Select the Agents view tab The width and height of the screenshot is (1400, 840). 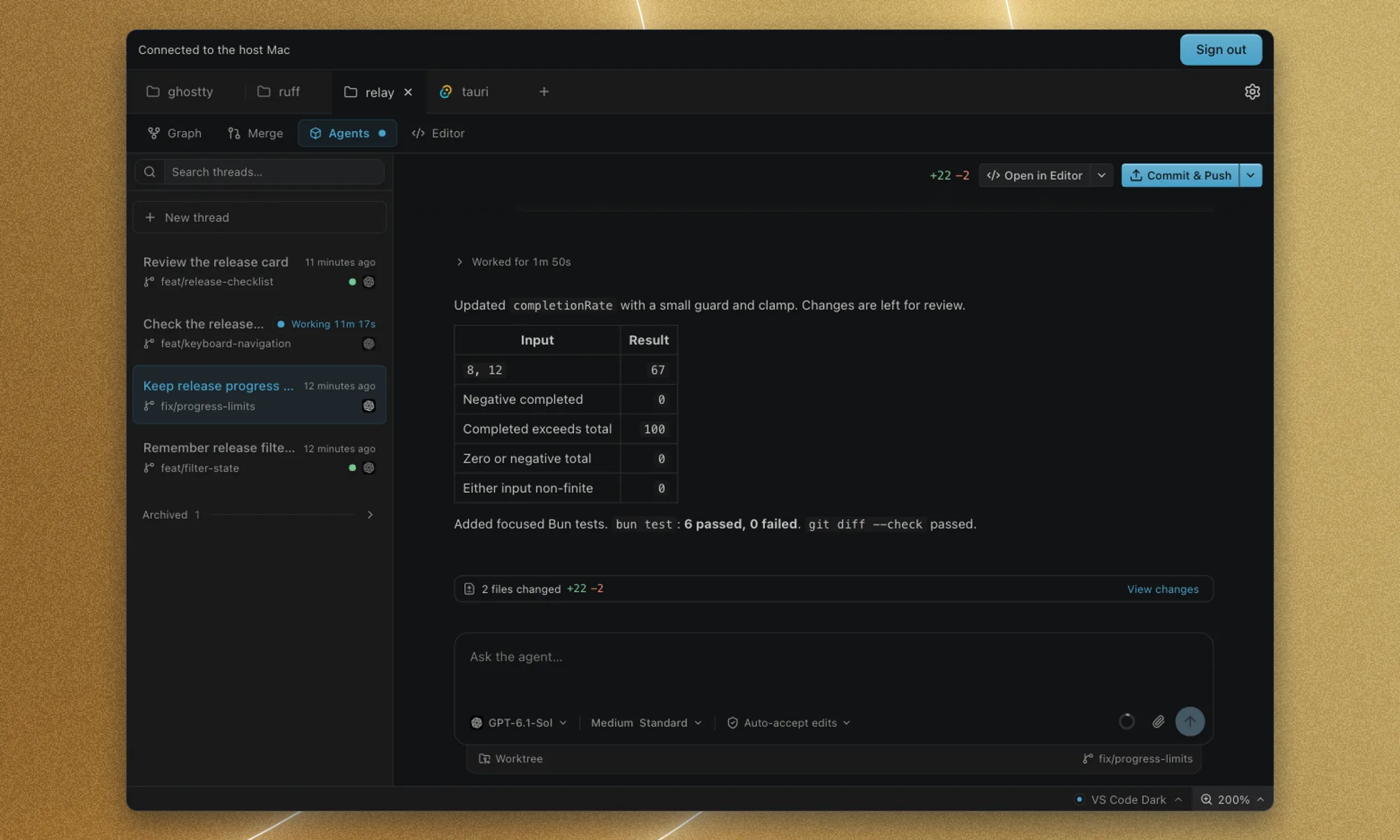coord(348,133)
